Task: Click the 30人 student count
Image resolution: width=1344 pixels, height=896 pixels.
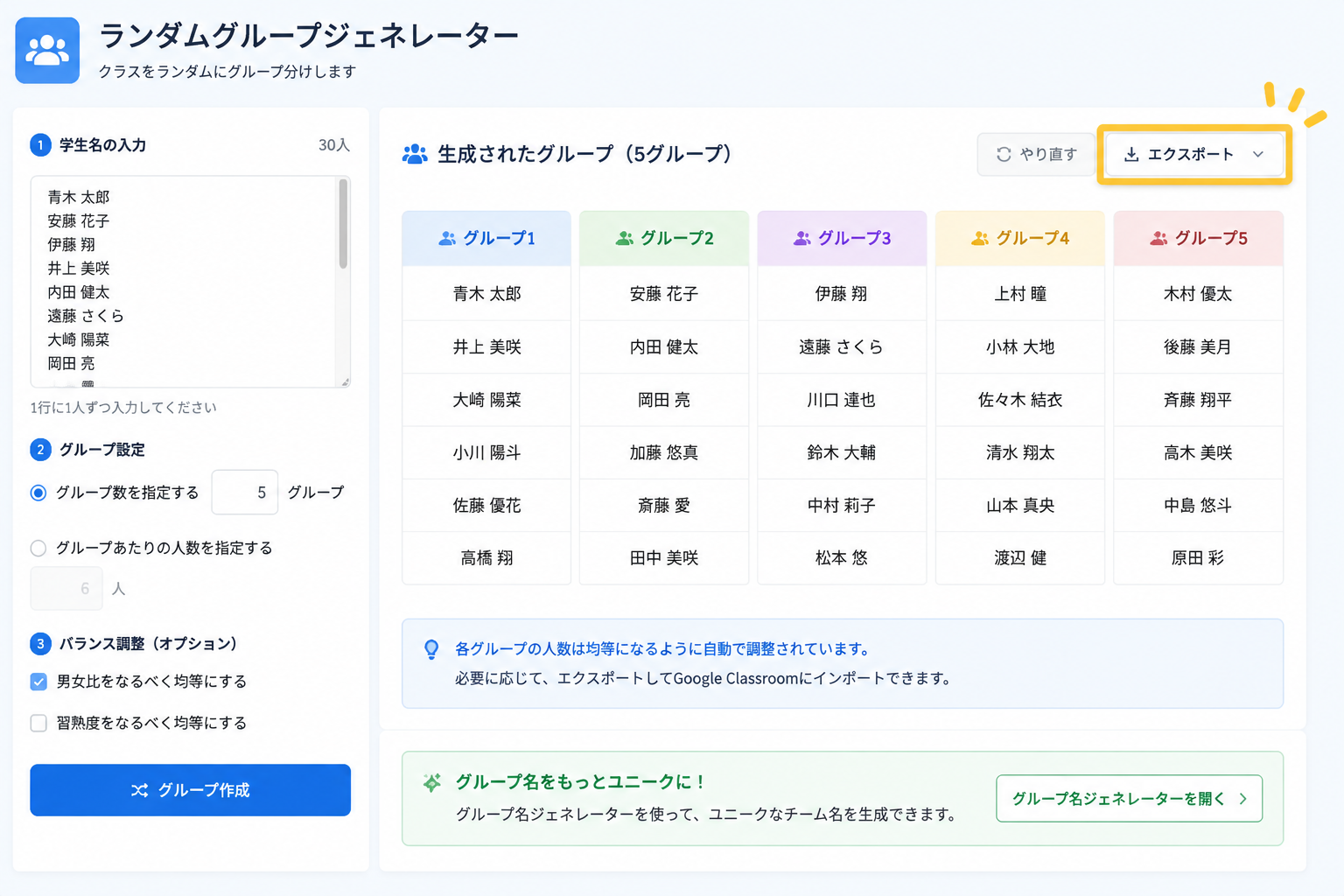Action: click(334, 145)
